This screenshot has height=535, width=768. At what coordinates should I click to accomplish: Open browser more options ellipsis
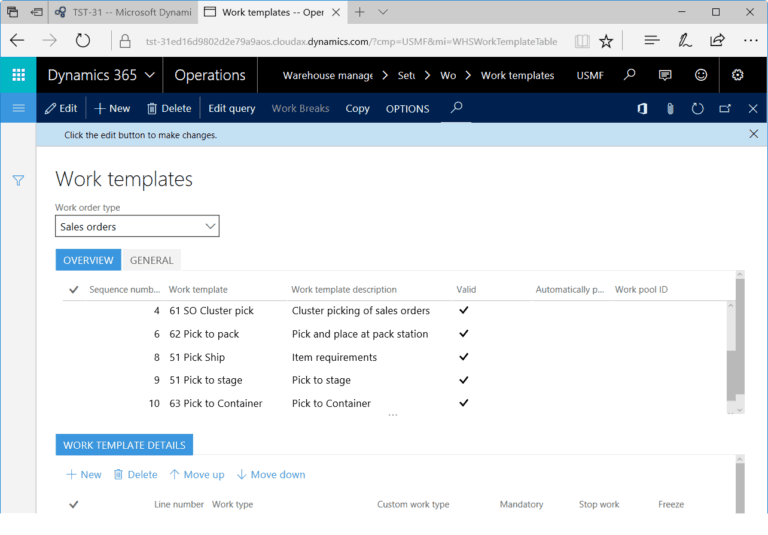(x=750, y=41)
